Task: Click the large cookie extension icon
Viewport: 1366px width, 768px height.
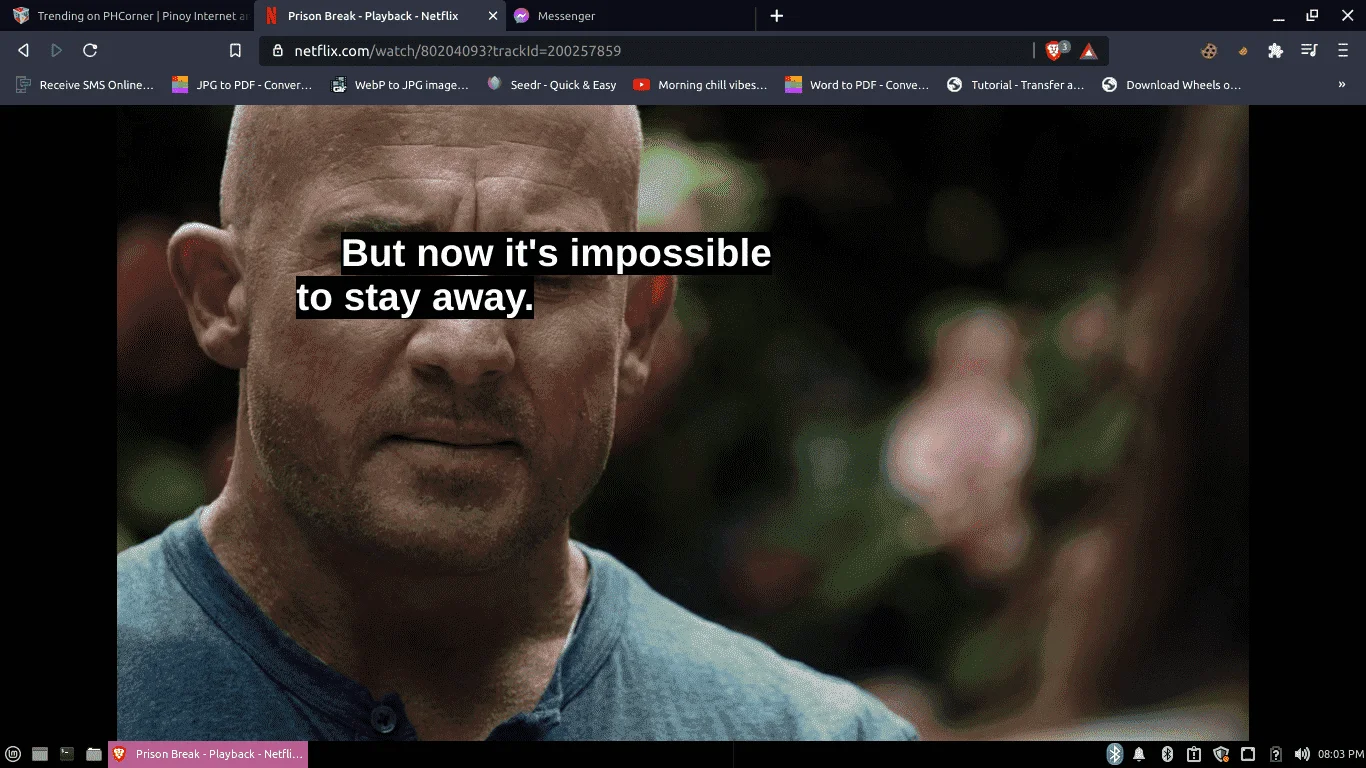Action: (x=1209, y=51)
